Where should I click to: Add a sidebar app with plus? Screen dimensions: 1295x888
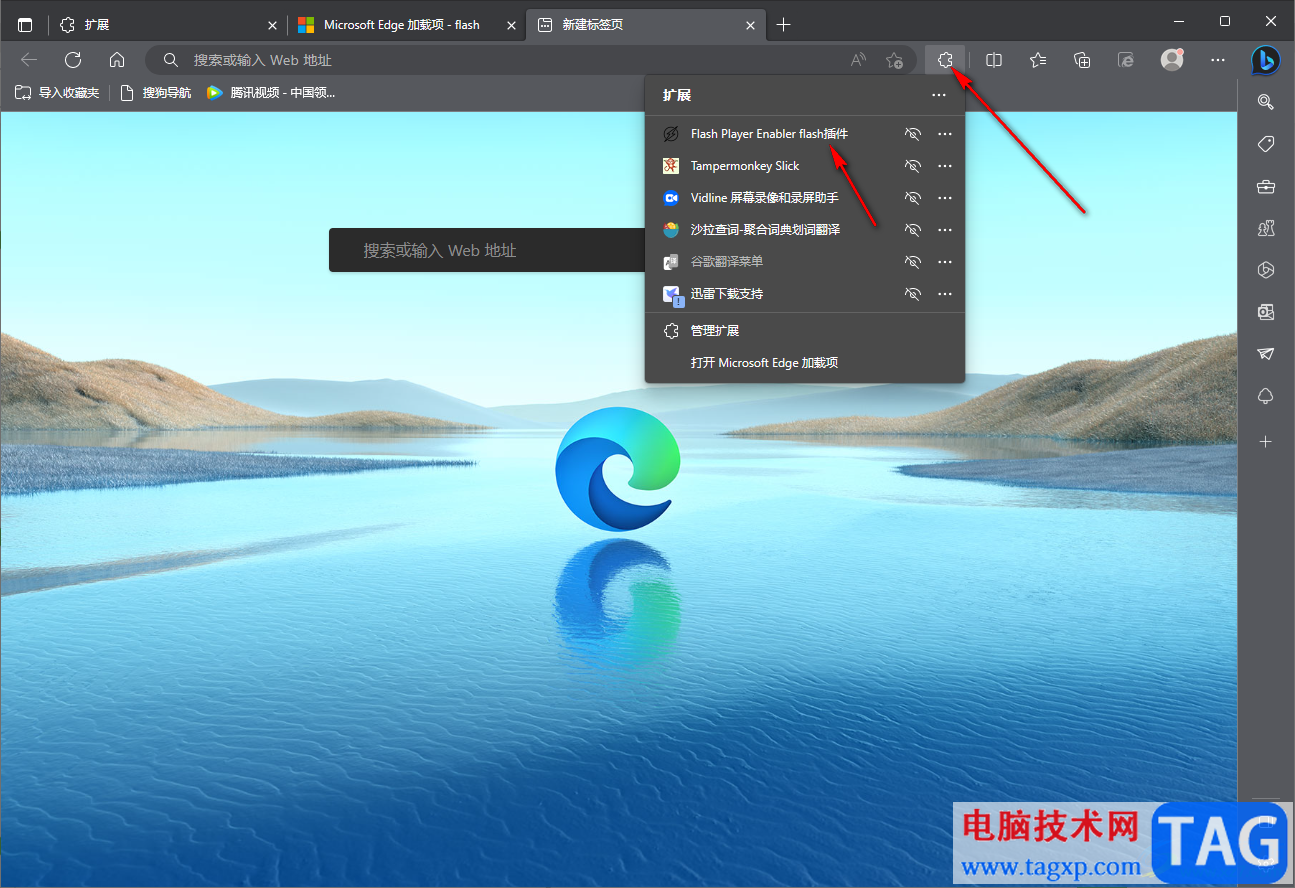(1266, 441)
